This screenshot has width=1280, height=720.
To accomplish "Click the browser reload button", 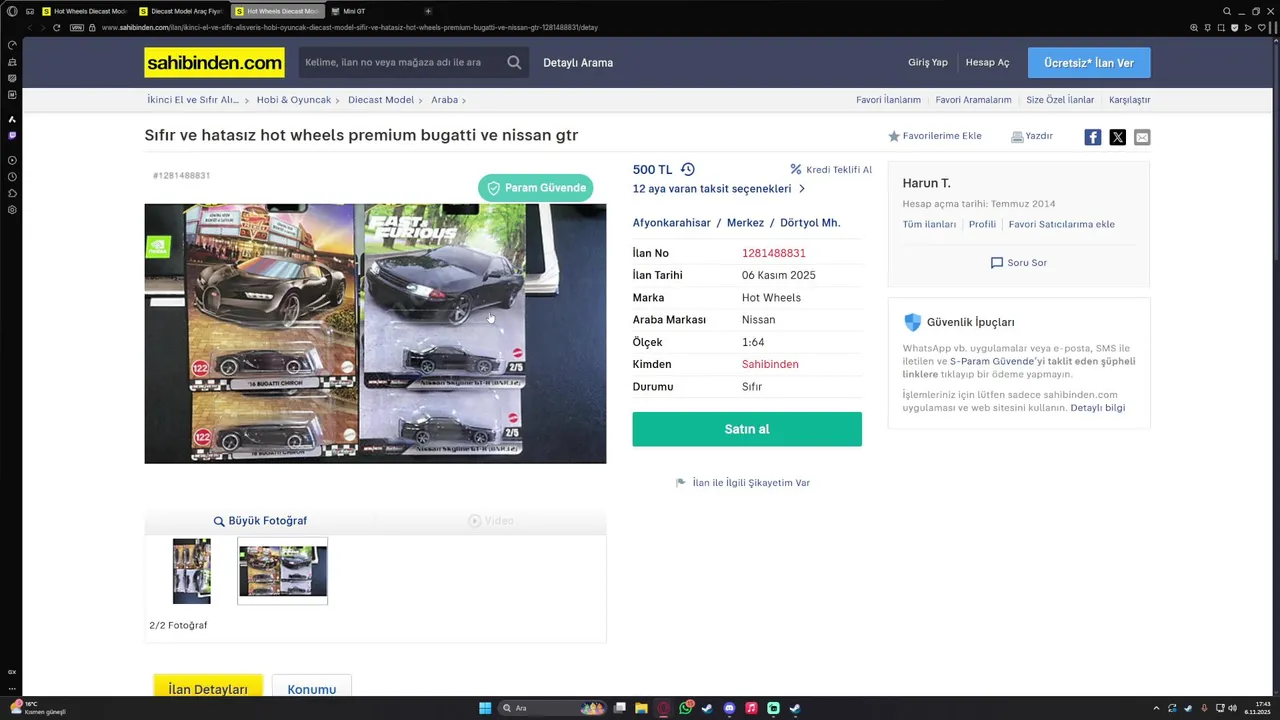I will pyautogui.click(x=57, y=28).
